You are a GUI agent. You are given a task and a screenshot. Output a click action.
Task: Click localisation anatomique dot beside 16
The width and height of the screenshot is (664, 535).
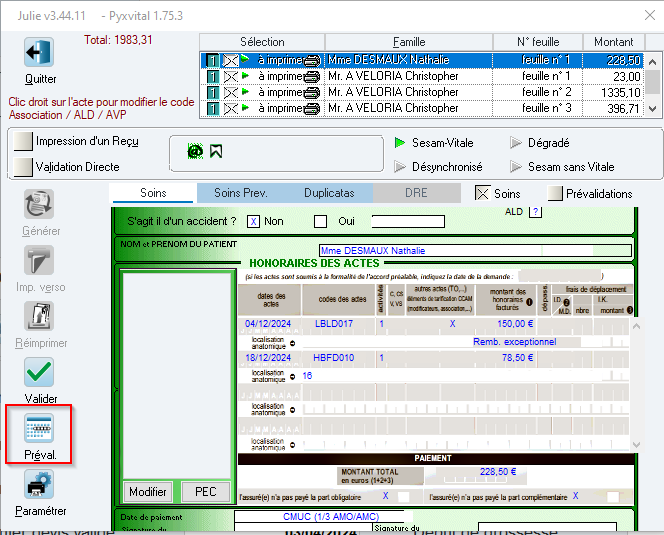click(x=293, y=377)
